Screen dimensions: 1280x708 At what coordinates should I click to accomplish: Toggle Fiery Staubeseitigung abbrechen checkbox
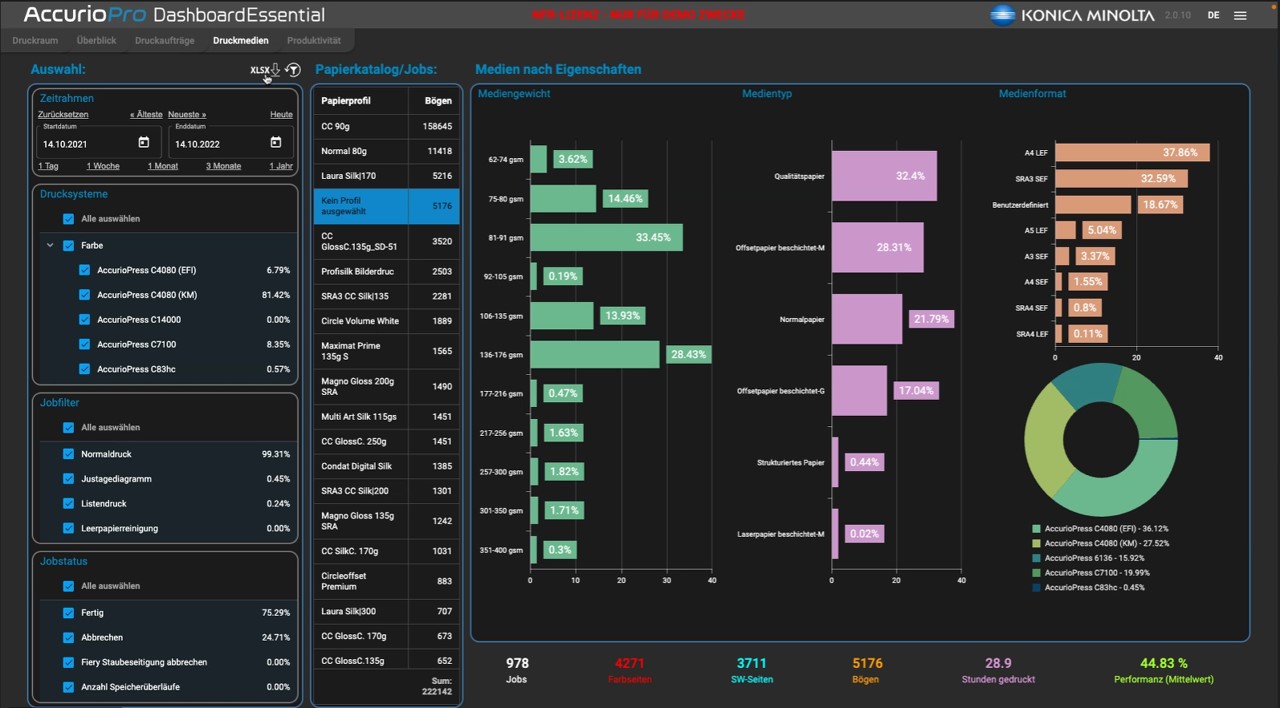(68, 662)
